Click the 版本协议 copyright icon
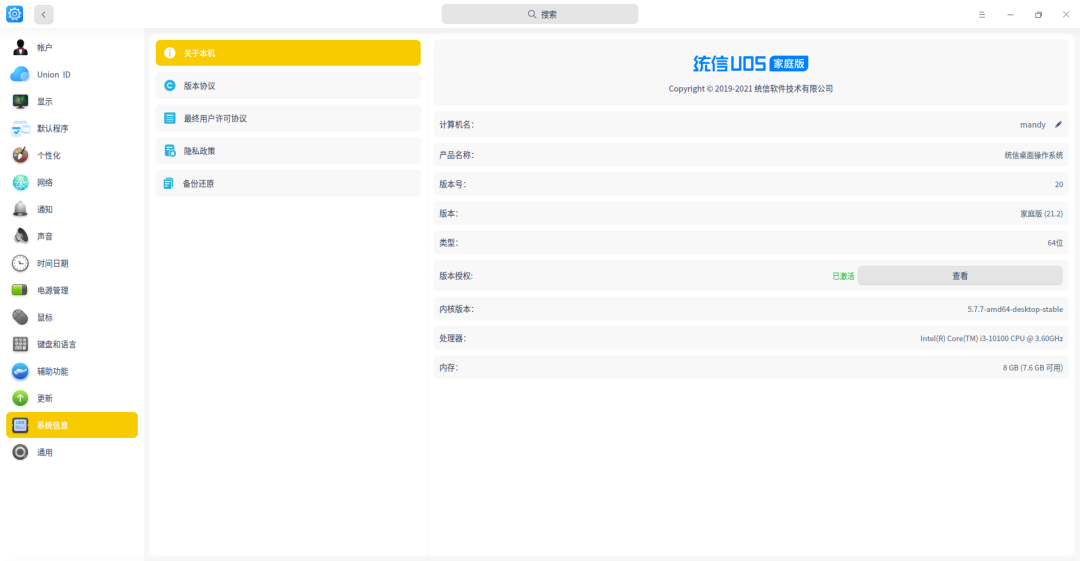Viewport: 1080px width, 561px height. pyautogui.click(x=169, y=85)
